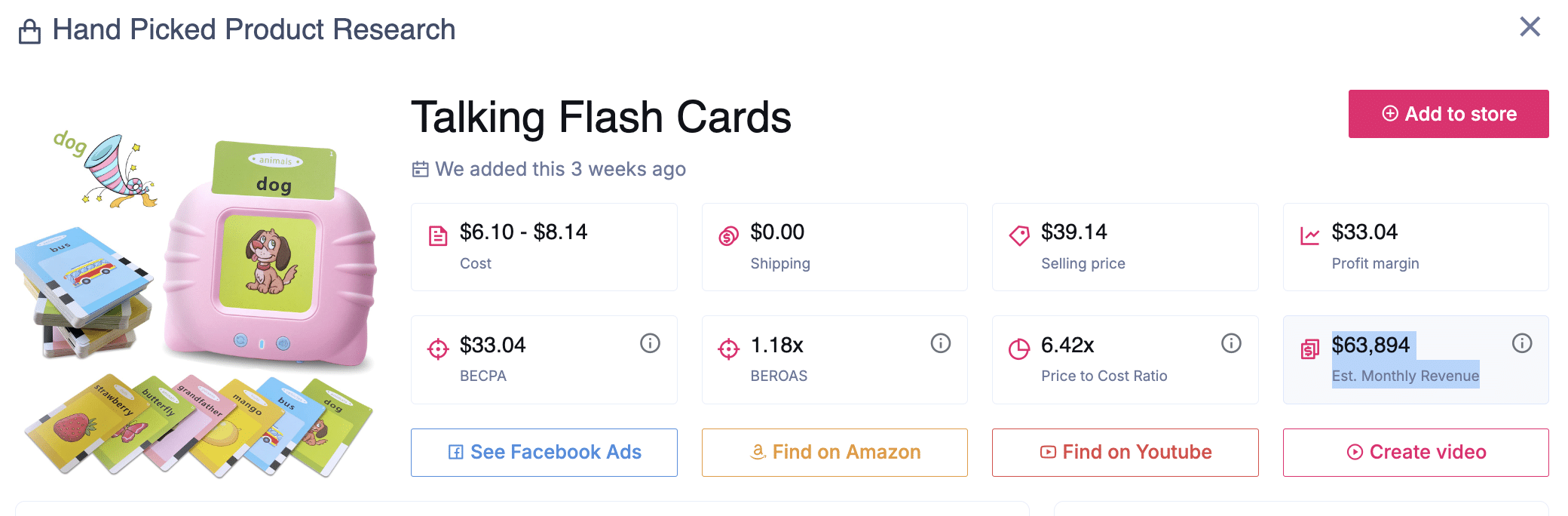This screenshot has height=516, width=1568.
Task: Click Add to store
Action: pyautogui.click(x=1447, y=114)
